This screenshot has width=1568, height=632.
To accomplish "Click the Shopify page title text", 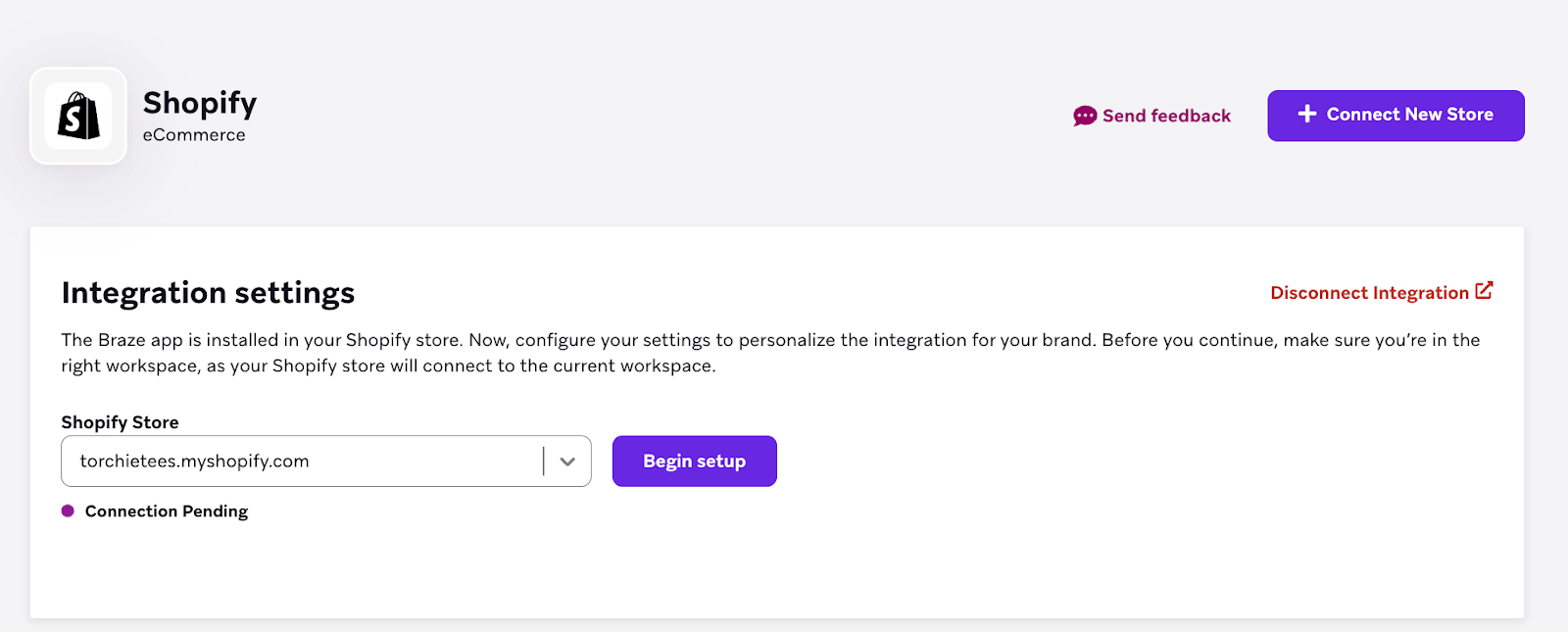I will 200,103.
